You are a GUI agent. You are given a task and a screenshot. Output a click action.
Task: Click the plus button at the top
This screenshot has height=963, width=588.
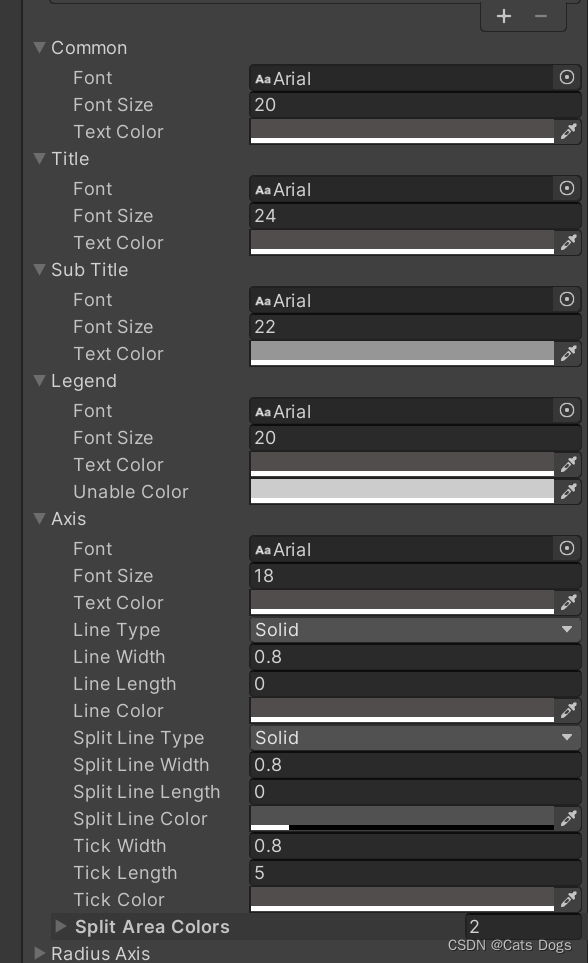[x=504, y=15]
